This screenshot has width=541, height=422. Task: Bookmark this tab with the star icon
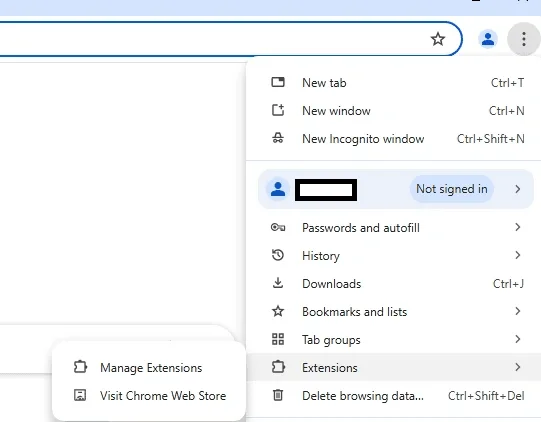(x=438, y=39)
